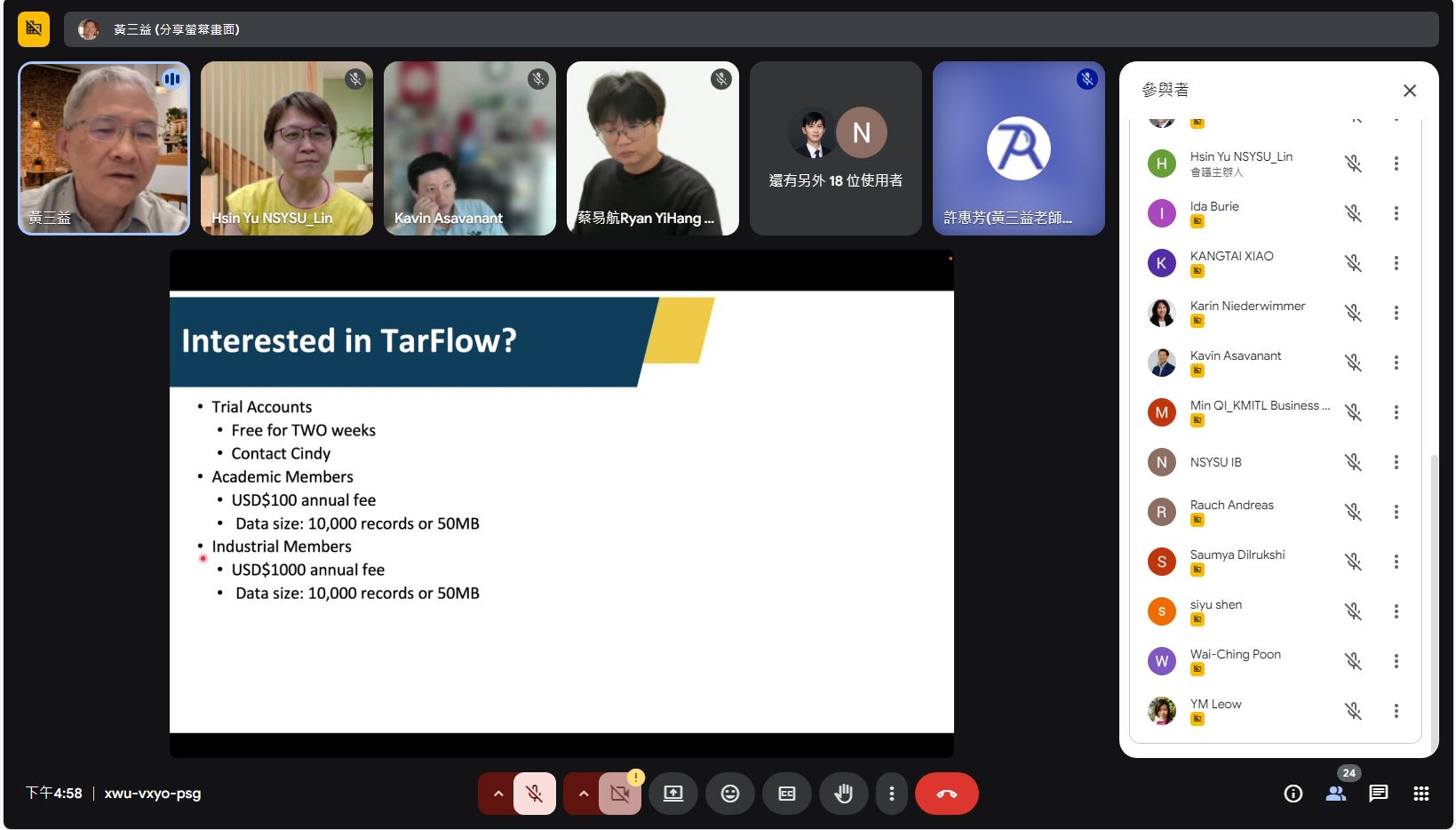The width and height of the screenshot is (1456, 830).
Task: Select 黃三益 video tile
Action: [x=104, y=148]
